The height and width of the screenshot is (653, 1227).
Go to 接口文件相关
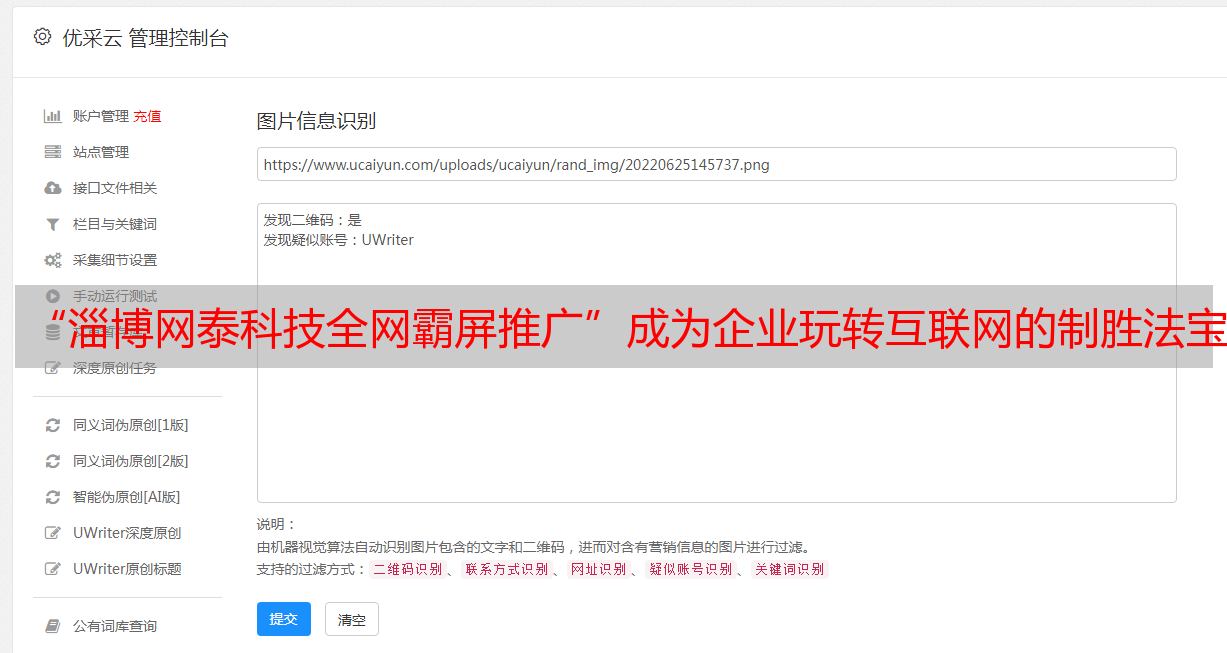tap(115, 188)
